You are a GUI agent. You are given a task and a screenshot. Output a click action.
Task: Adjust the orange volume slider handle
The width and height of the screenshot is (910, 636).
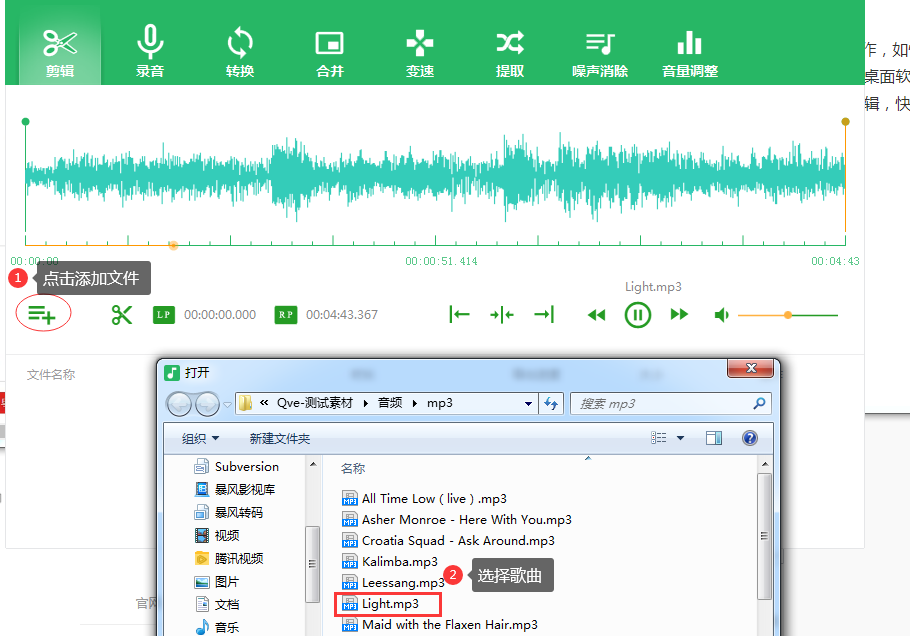tap(788, 315)
